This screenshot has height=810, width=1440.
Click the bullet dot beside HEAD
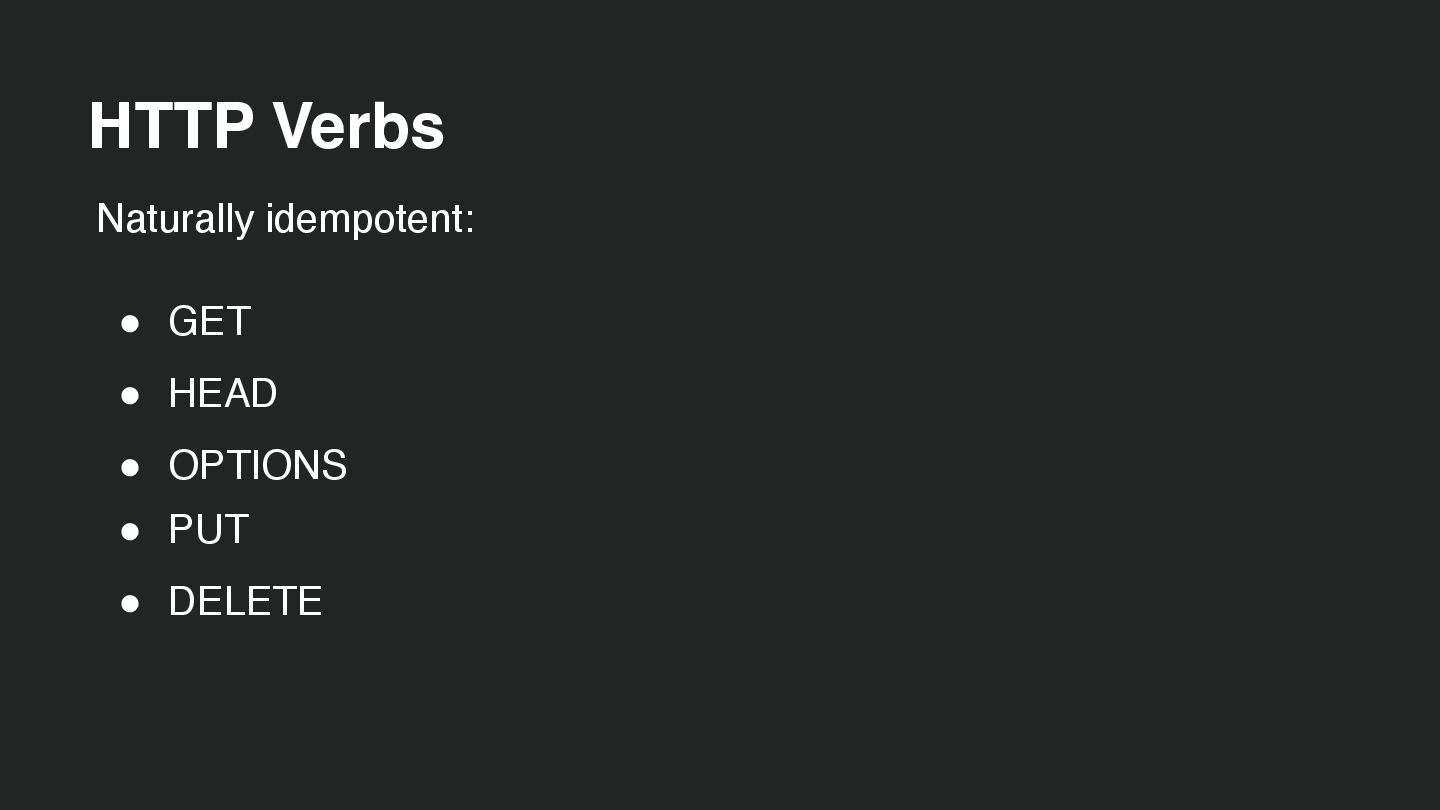130,396
